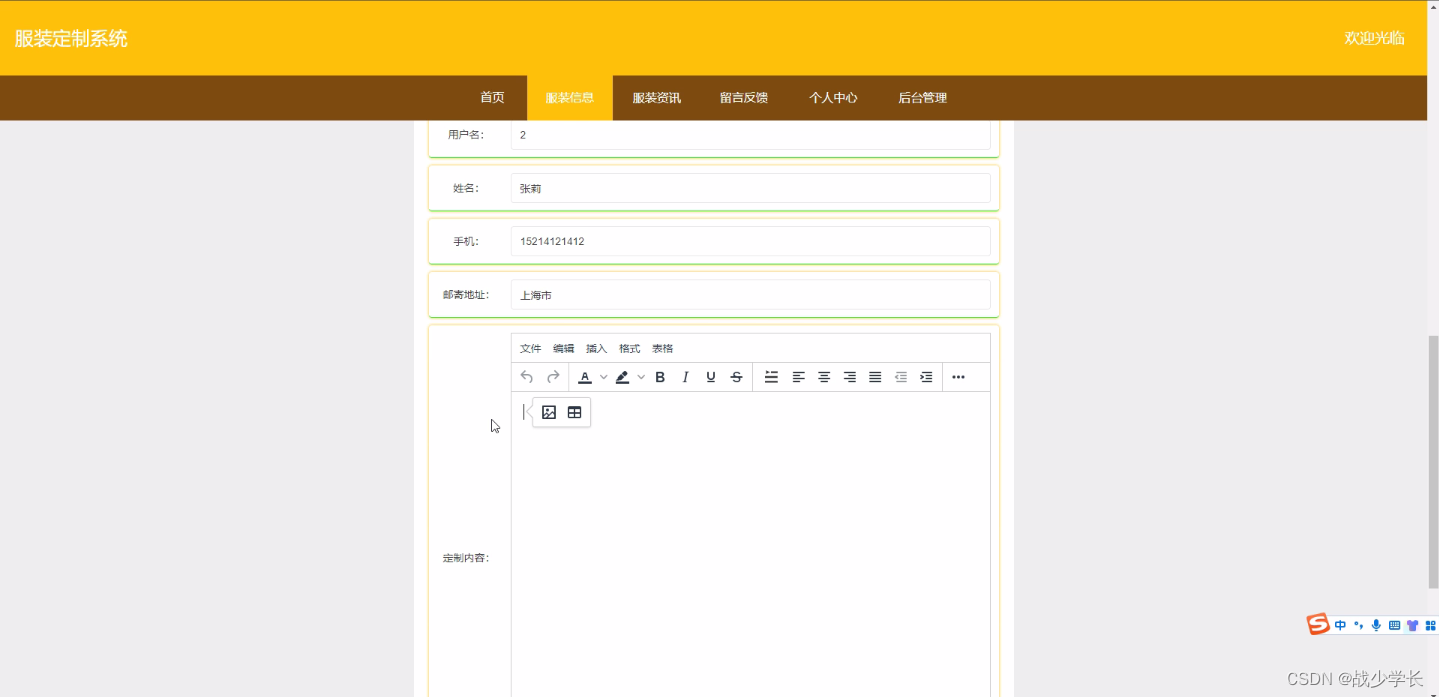Open the 编辑 editor menu
1439x697 pixels.
pyautogui.click(x=563, y=349)
